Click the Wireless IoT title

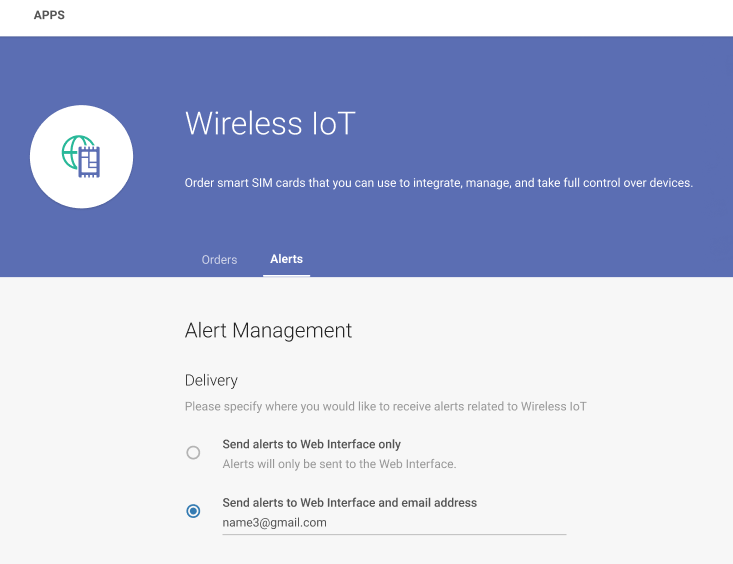pos(270,124)
